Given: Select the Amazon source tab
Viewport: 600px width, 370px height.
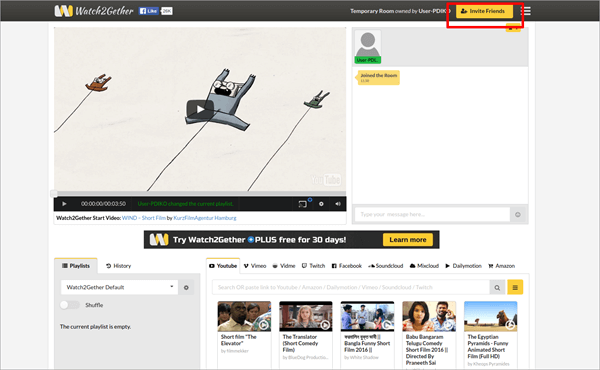Looking at the screenshot, I should coord(501,266).
